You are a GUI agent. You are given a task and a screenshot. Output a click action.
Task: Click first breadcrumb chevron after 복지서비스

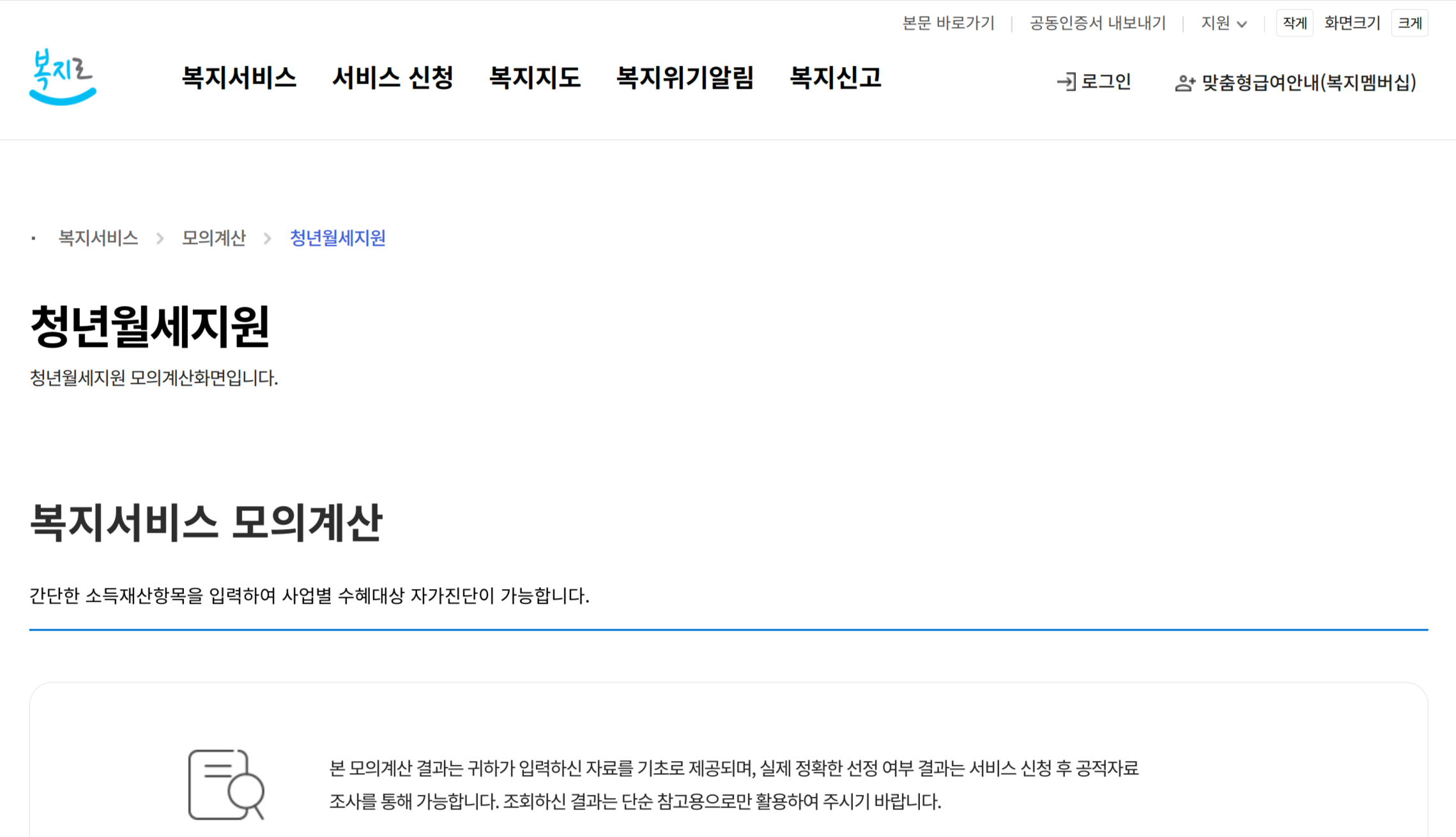(160, 238)
